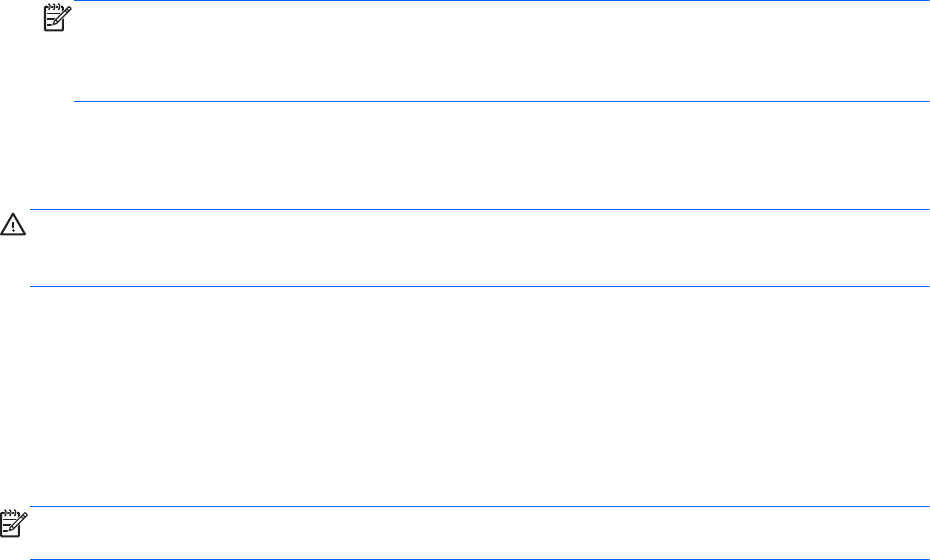930x560 pixels.
Task: Click the caution warning triangle icon
Action: coord(13,225)
